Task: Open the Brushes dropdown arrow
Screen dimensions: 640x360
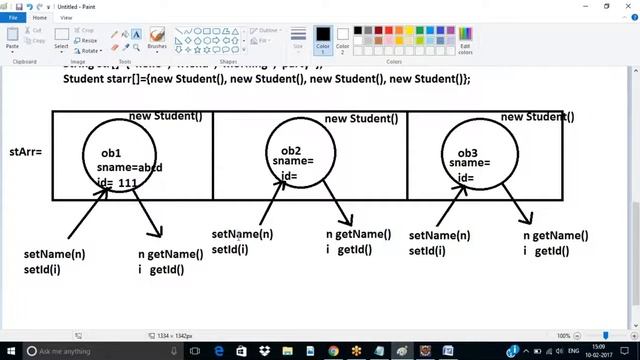Action: coord(157,52)
